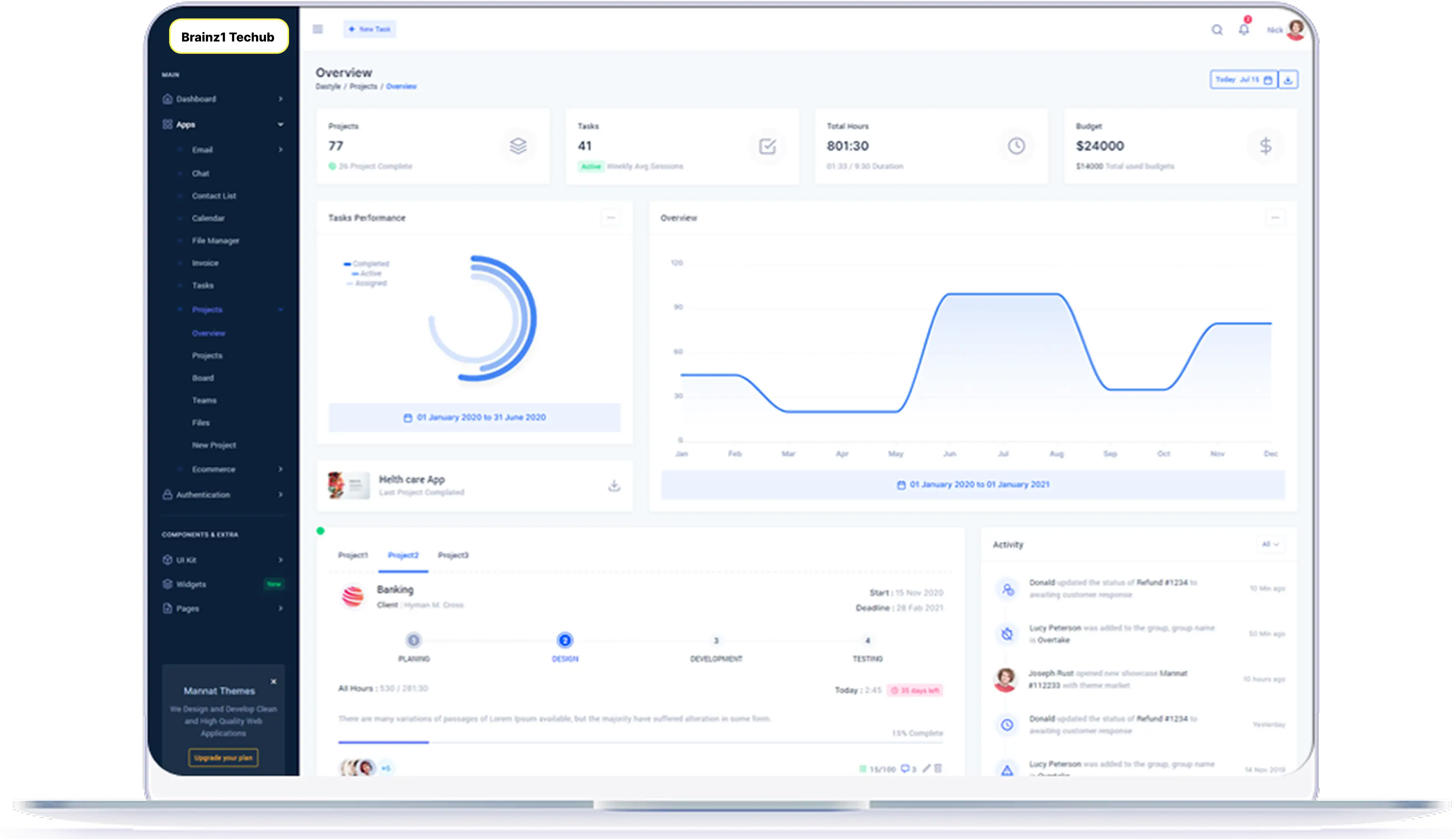The width and height of the screenshot is (1456, 839).
Task: Click the 15% Complete progress bar
Action: (x=383, y=741)
